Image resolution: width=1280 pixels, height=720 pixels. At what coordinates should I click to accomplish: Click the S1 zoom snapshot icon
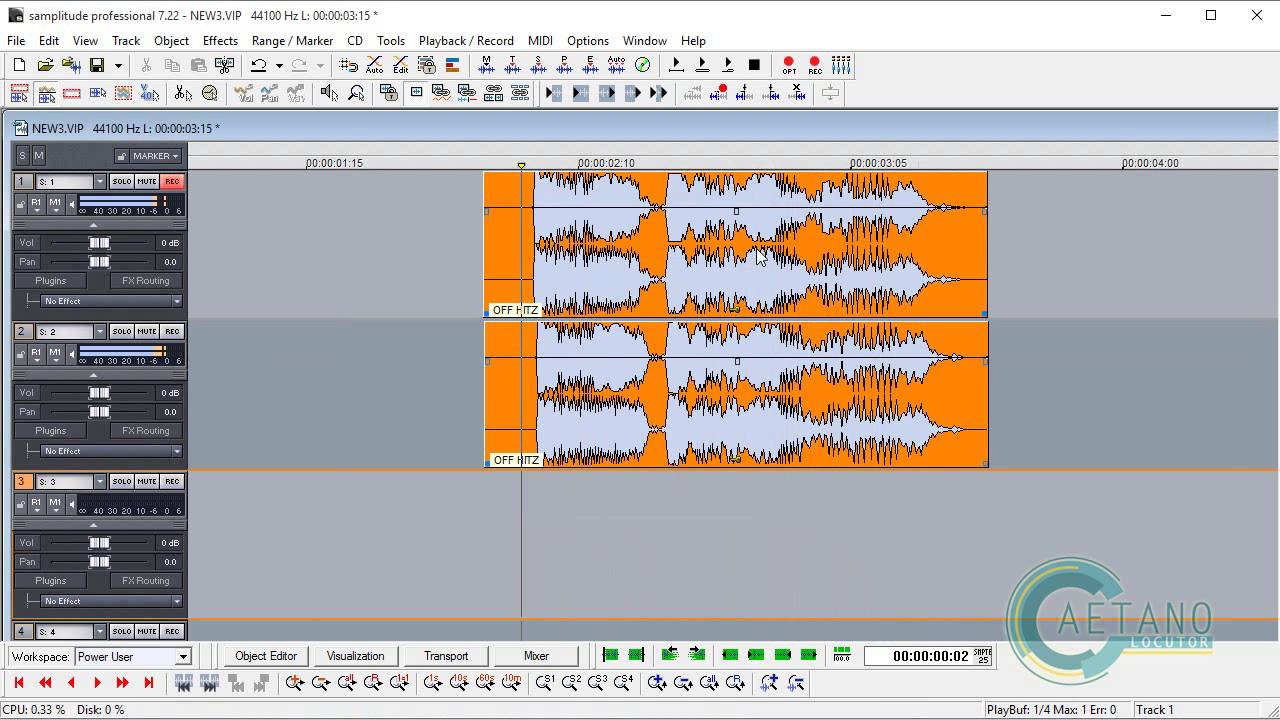click(x=545, y=683)
